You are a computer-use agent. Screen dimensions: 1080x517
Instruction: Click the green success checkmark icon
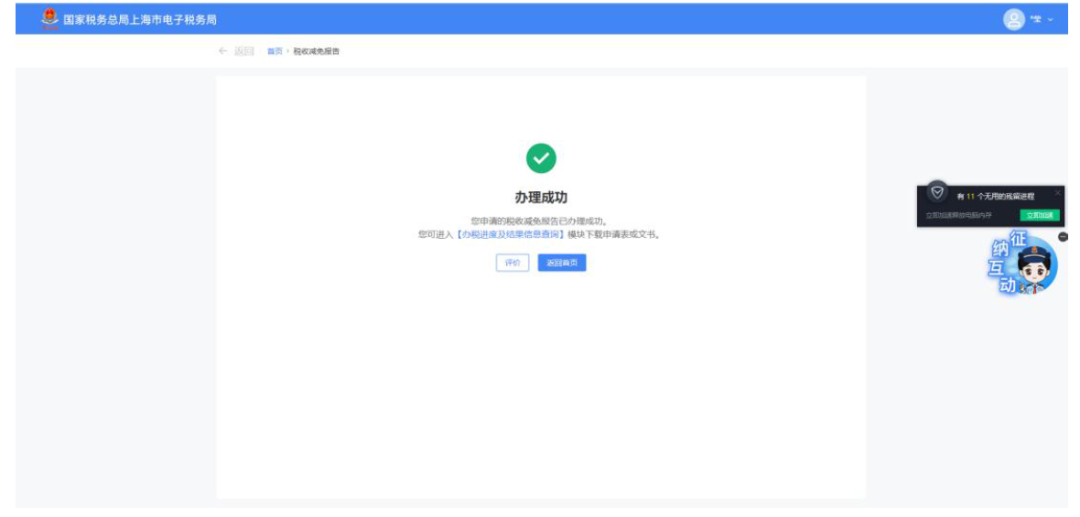[541, 158]
